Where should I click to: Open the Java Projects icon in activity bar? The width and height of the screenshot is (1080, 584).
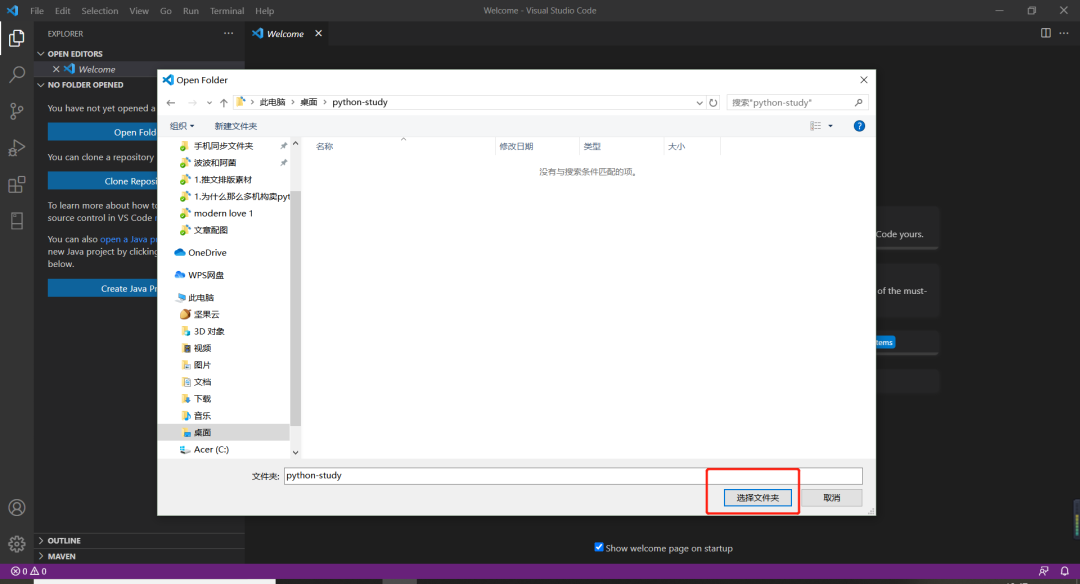click(17, 220)
